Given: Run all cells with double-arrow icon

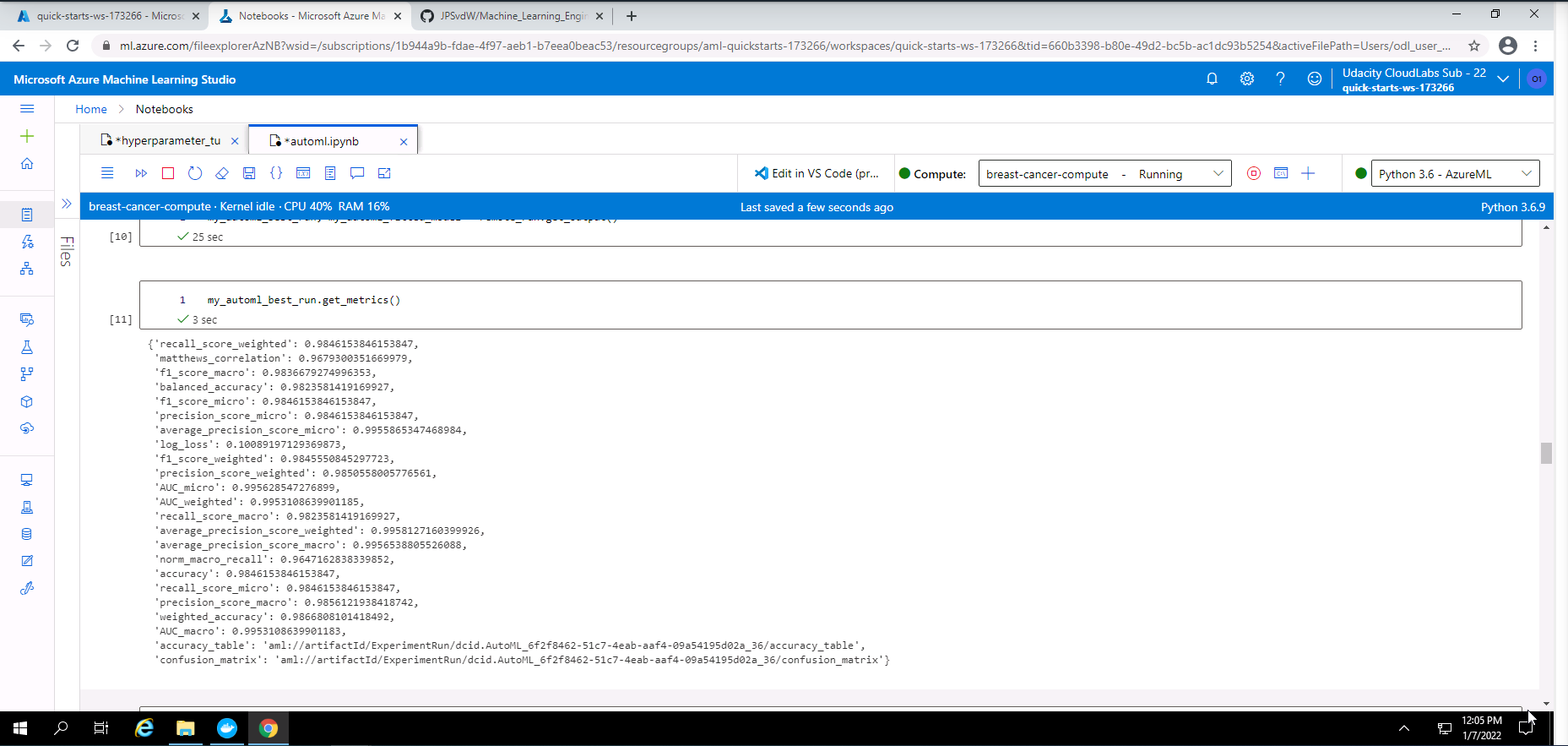Looking at the screenshot, I should click(x=141, y=173).
